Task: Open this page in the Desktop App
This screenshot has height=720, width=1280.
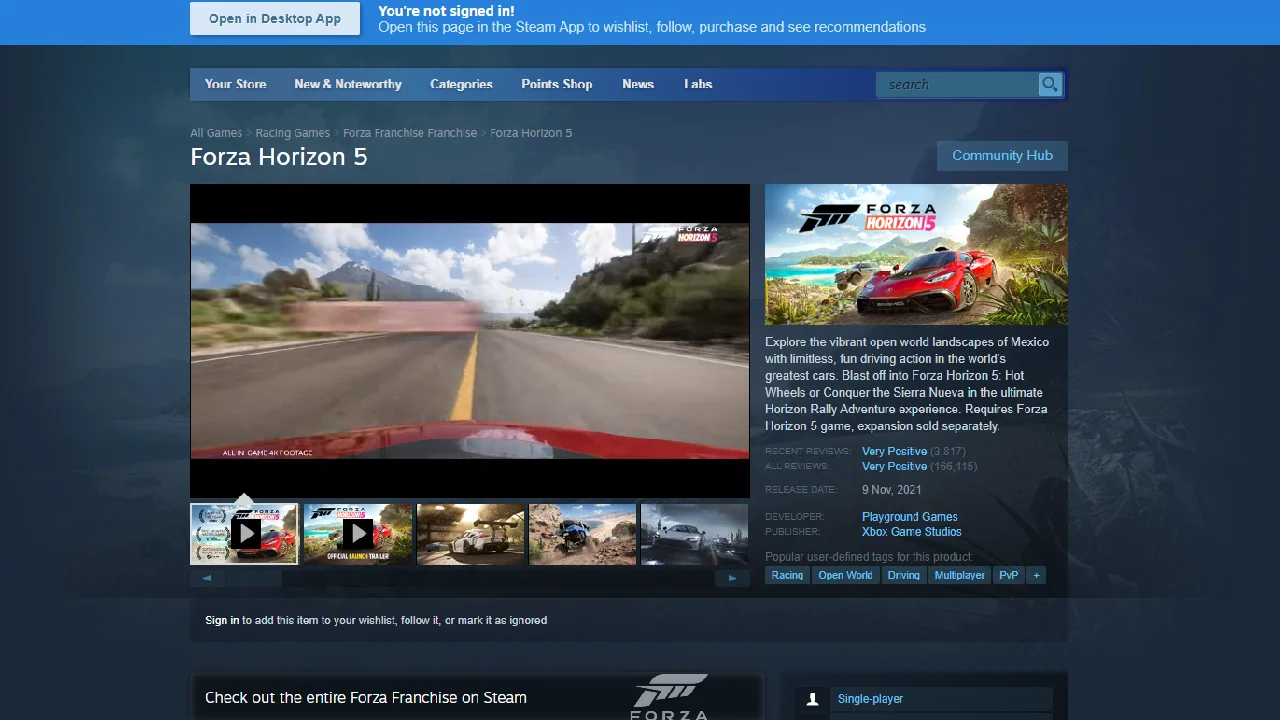Action: pyautogui.click(x=274, y=18)
